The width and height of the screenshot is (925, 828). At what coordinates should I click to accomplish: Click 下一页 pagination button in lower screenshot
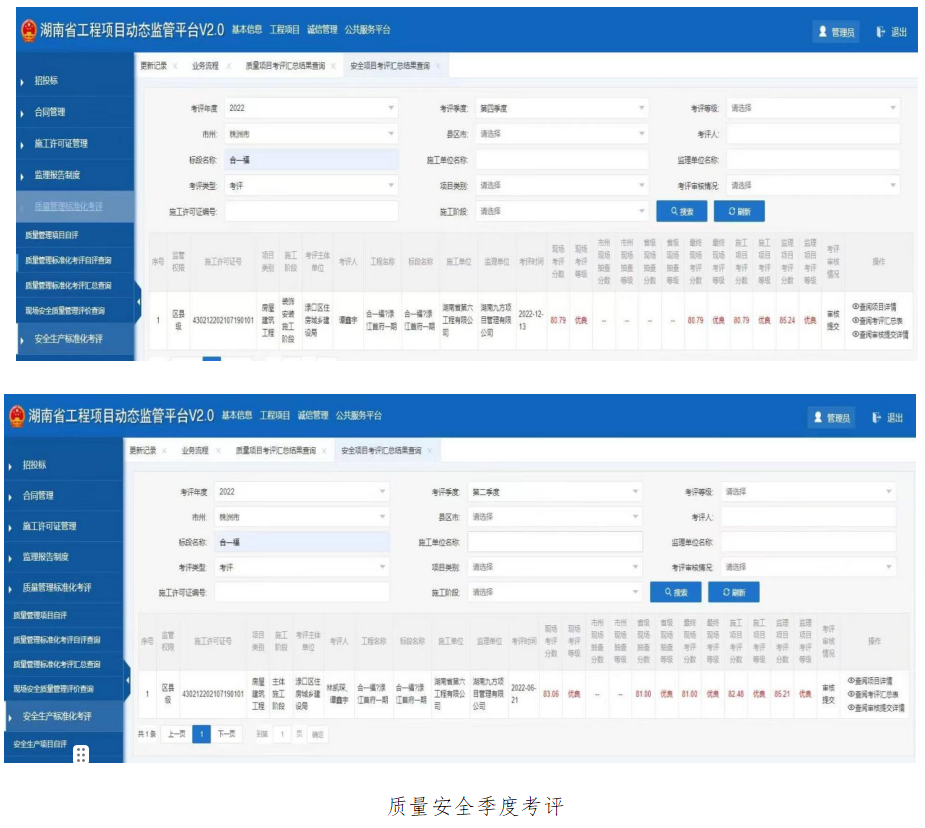click(227, 734)
